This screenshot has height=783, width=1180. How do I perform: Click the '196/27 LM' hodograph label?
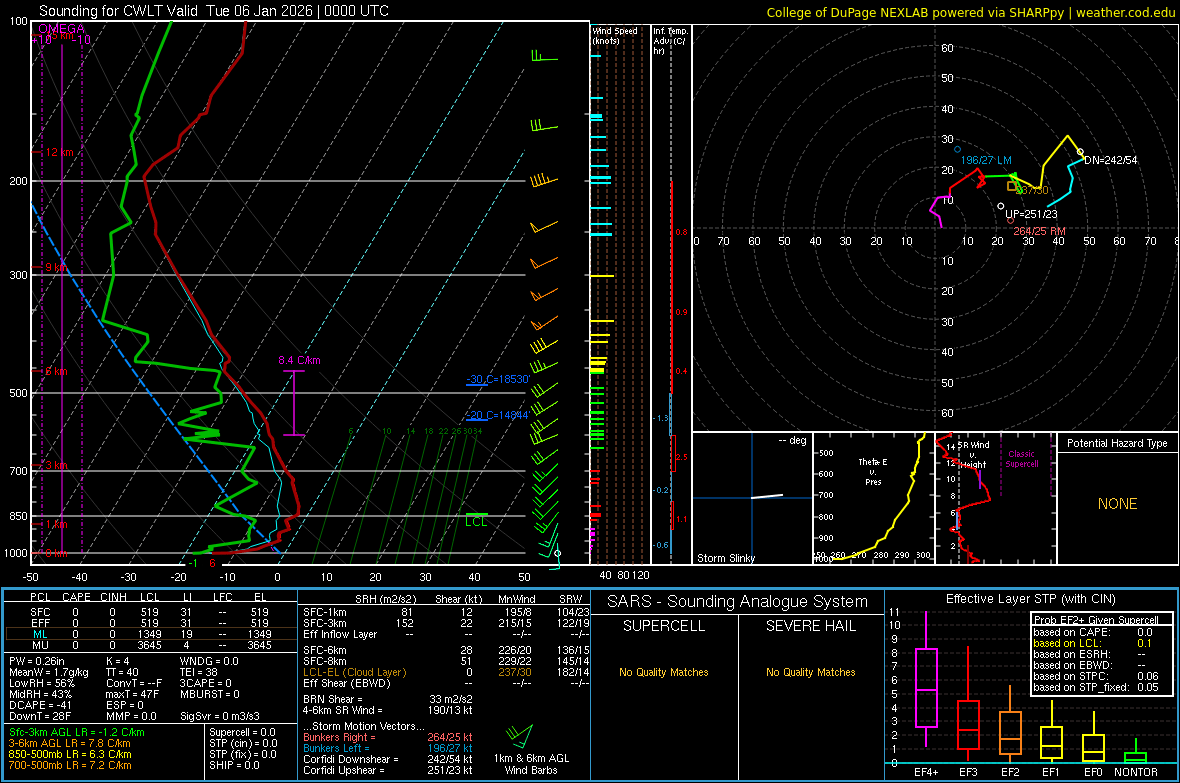point(987,160)
